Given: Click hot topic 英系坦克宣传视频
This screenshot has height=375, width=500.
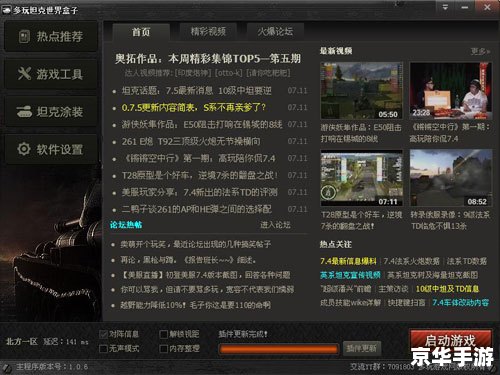Looking at the screenshot, I should point(350,275).
